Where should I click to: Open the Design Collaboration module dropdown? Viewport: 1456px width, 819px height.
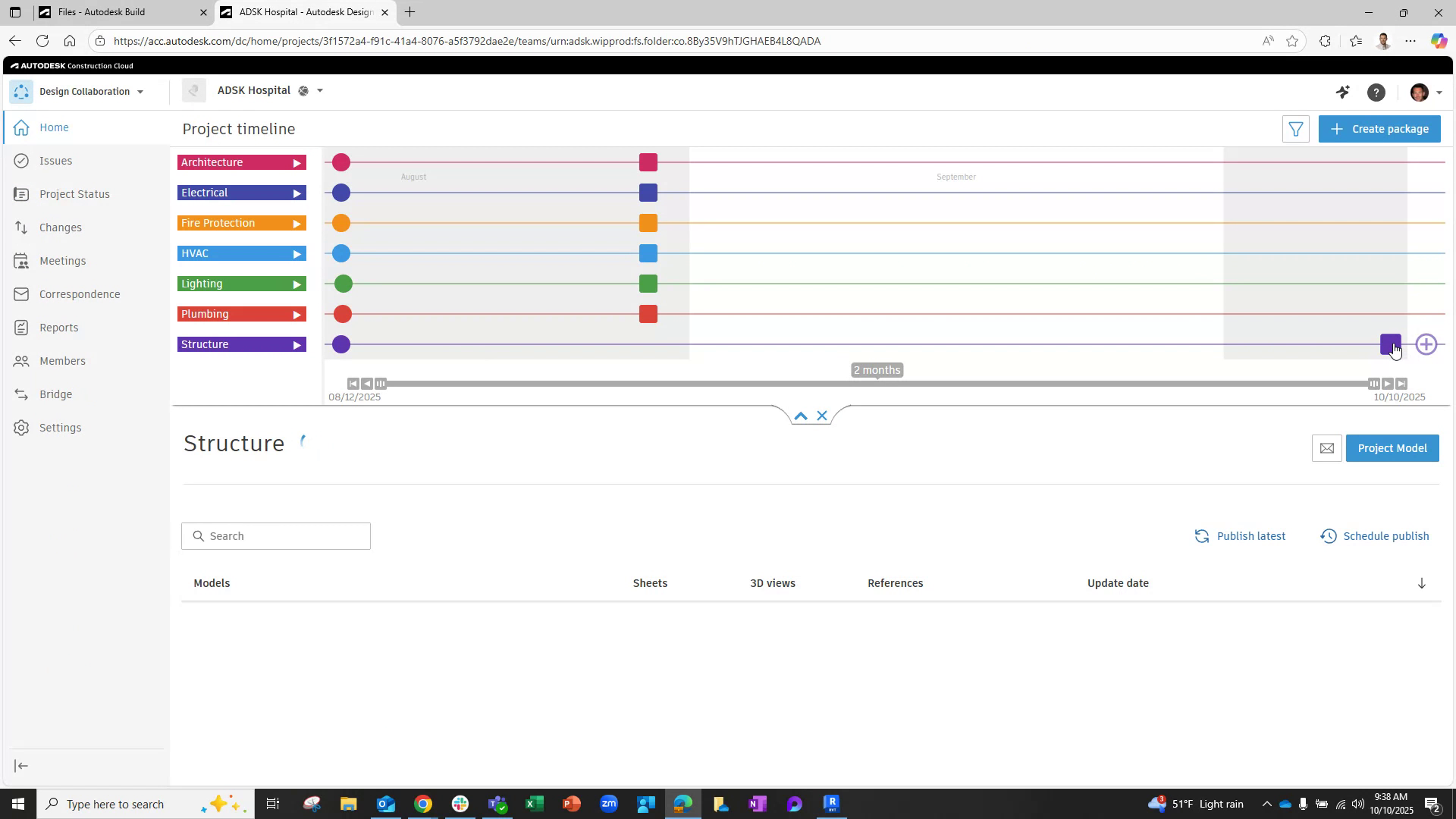140,92
